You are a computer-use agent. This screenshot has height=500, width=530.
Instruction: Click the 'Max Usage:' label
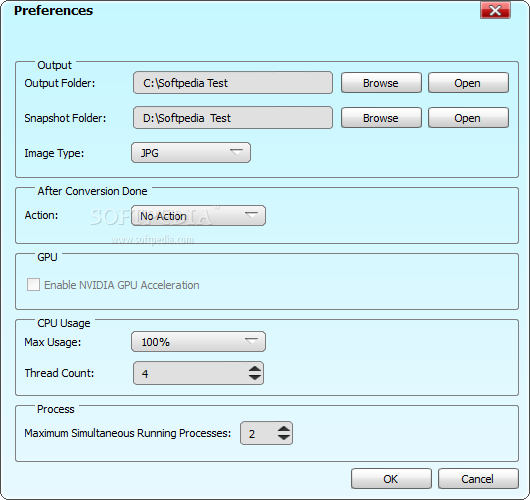coord(53,342)
